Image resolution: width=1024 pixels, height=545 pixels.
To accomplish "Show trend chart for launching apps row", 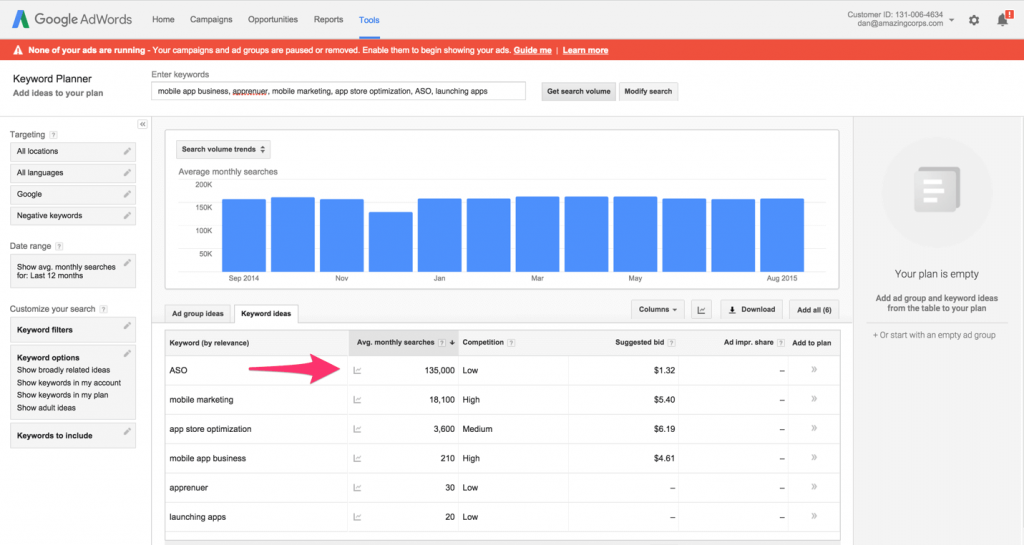I will [x=357, y=517].
